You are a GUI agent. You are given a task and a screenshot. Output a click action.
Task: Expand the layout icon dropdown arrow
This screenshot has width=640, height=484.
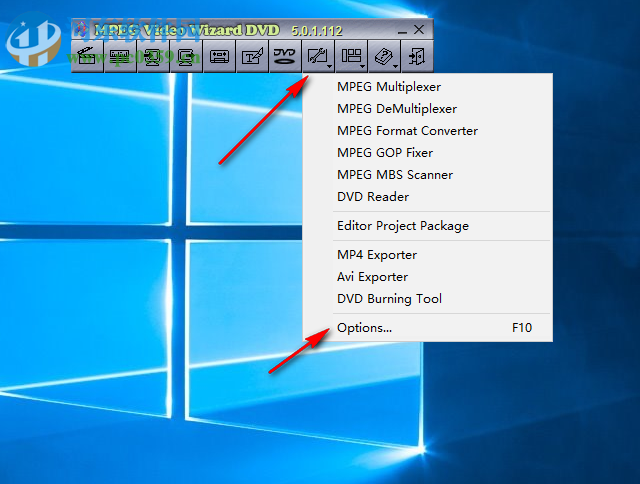coord(362,66)
